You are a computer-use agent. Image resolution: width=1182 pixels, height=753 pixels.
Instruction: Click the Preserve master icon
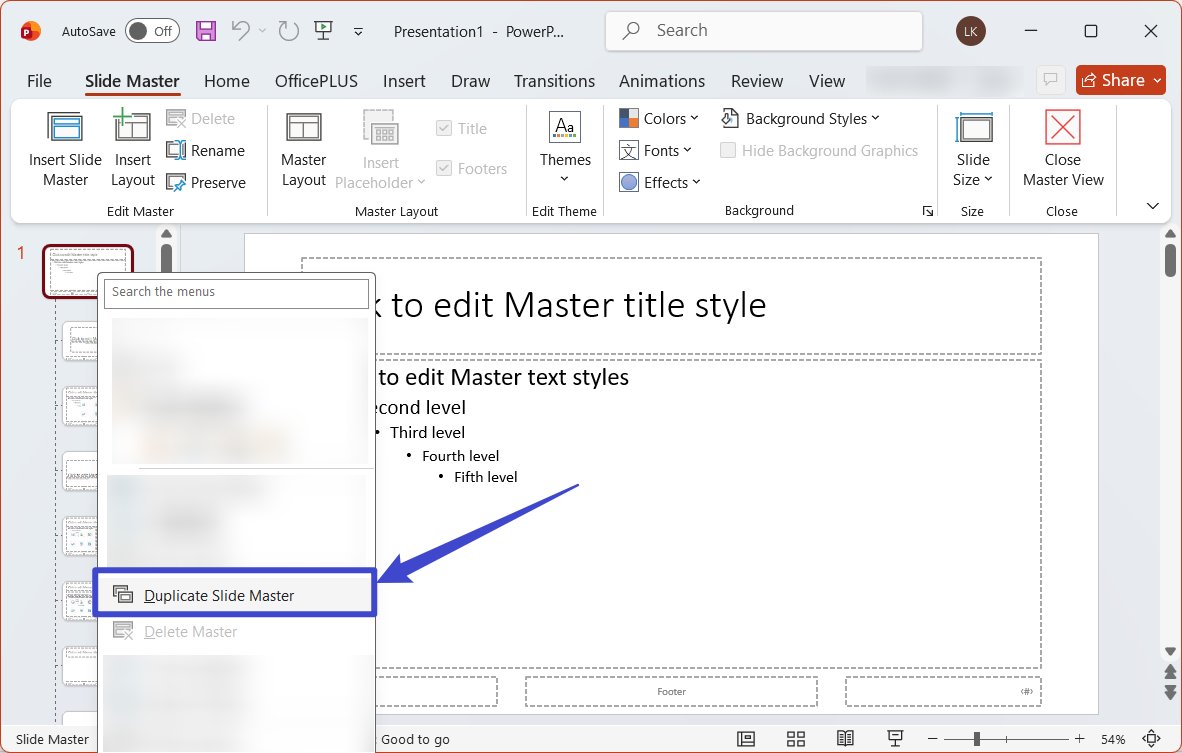[176, 182]
